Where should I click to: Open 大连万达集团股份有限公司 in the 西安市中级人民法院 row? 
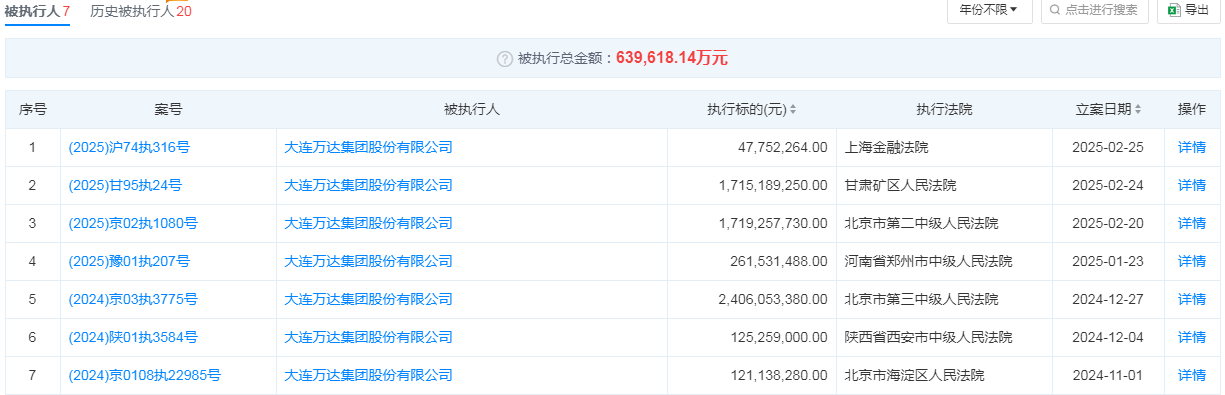click(x=369, y=337)
